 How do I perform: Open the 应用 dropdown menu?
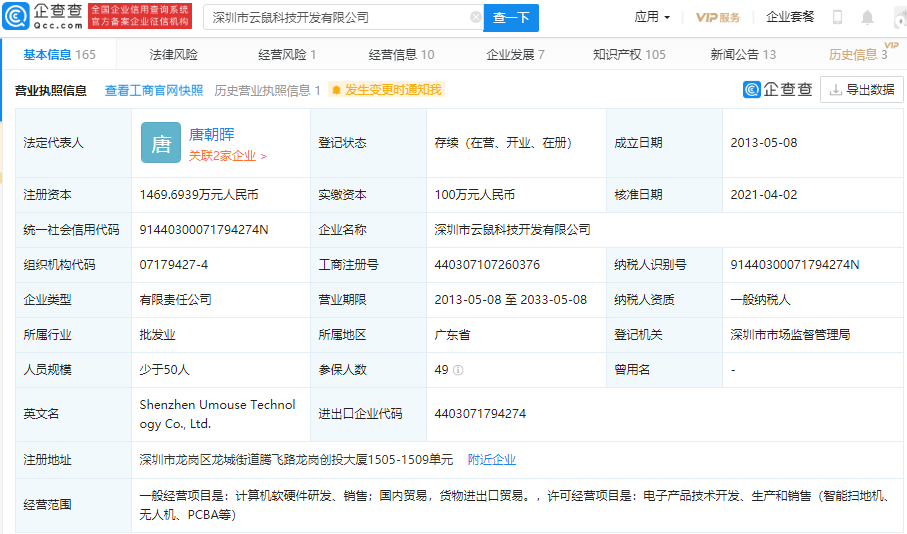click(652, 17)
